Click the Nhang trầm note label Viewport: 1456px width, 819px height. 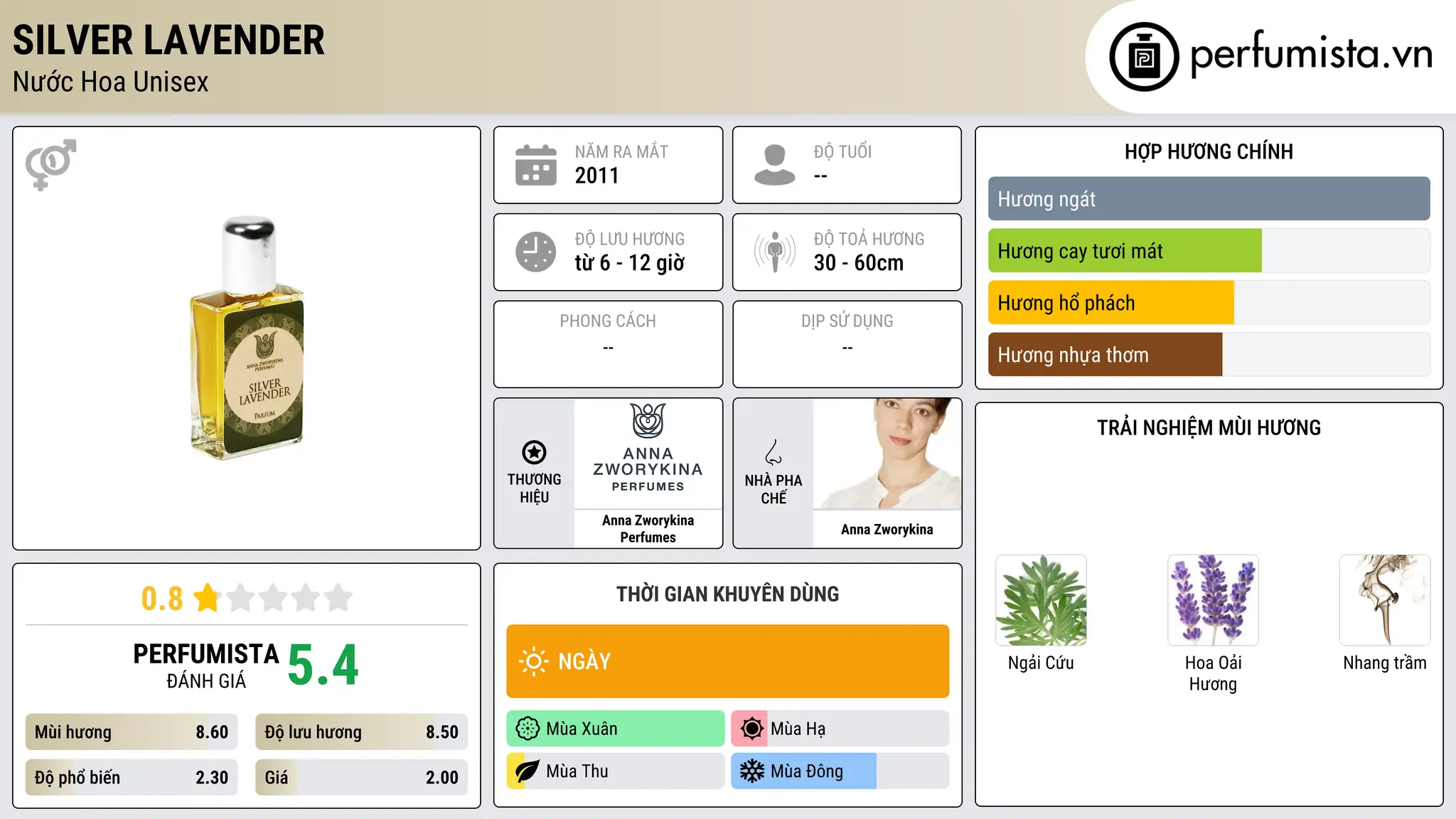[x=1385, y=663]
